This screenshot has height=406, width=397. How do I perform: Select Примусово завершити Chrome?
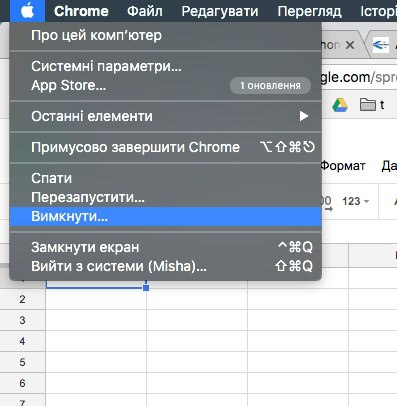(x=165, y=147)
